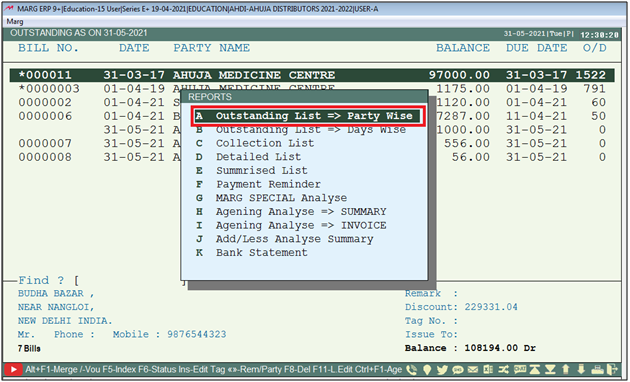Click the phone call icon in bottom toolbar
This screenshot has height=382, width=630.
(x=411, y=370)
